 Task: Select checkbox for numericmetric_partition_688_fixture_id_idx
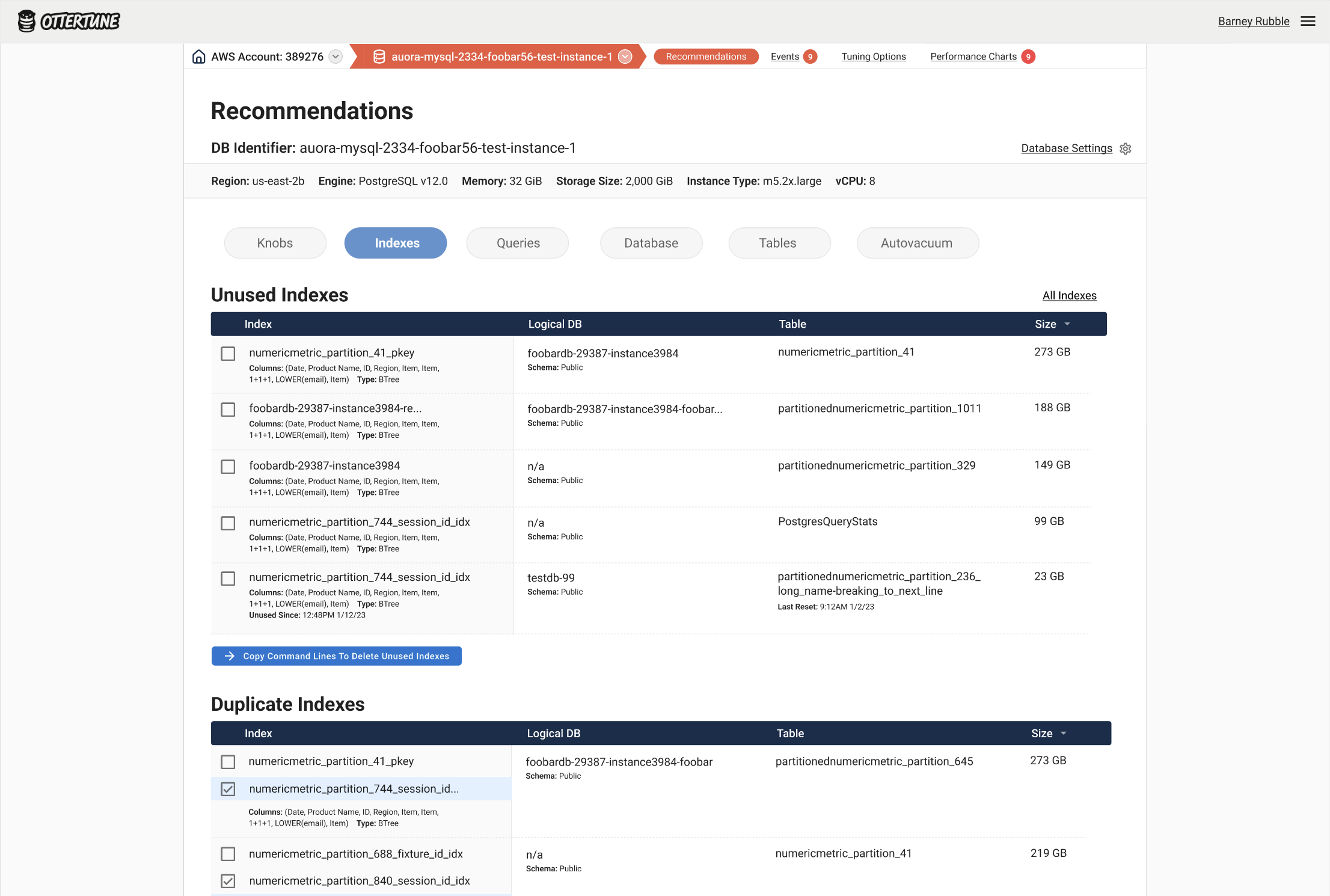click(228, 854)
